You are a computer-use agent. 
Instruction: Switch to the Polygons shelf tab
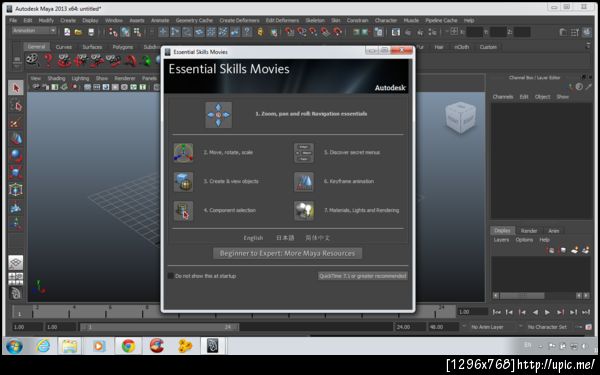click(x=123, y=47)
